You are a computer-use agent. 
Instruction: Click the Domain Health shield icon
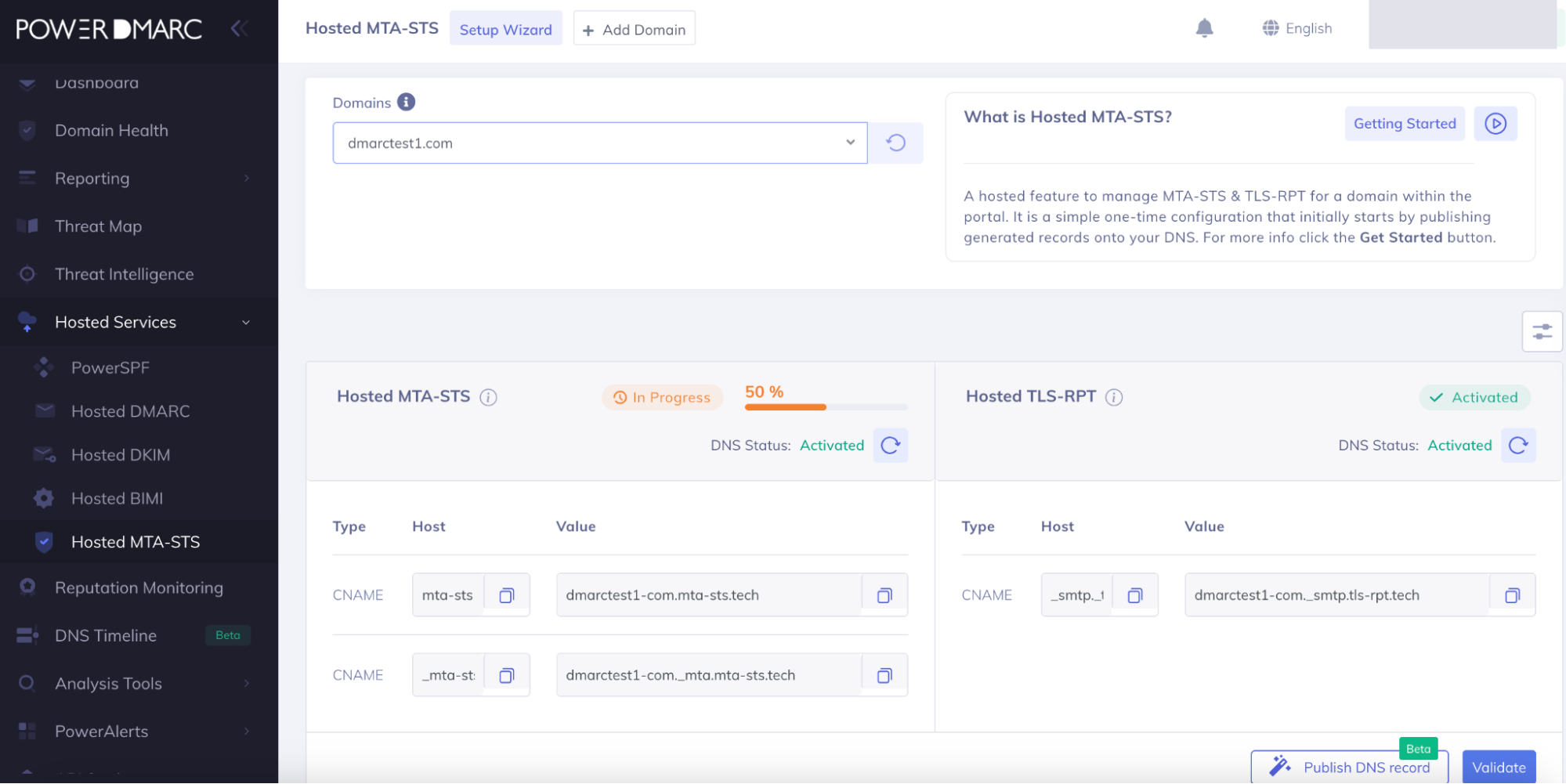[x=27, y=130]
